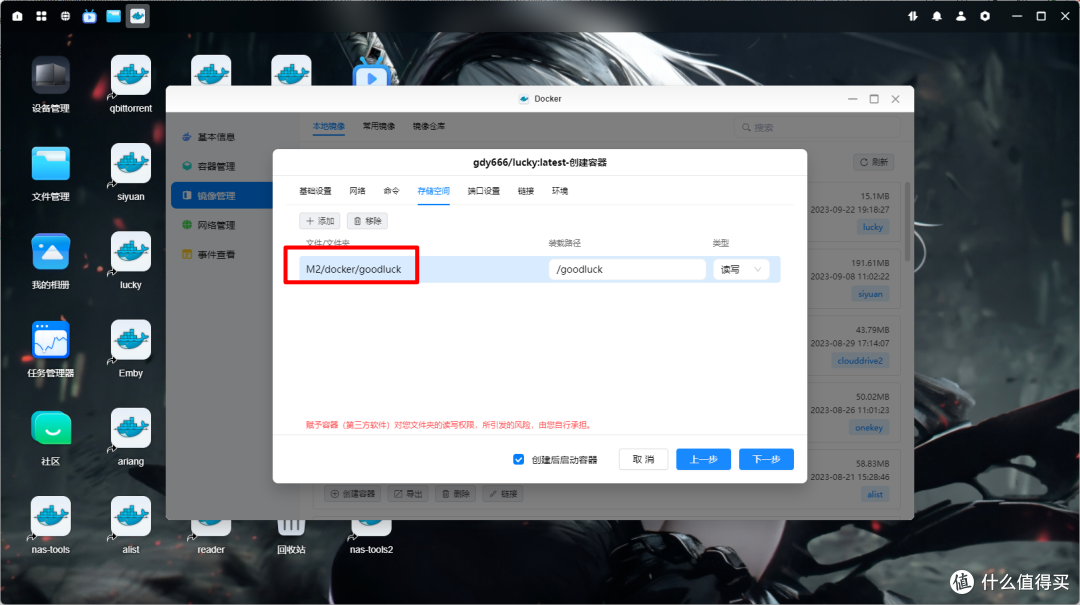
Task: Launch qbittorrent docker shortcut
Action: click(x=130, y=76)
